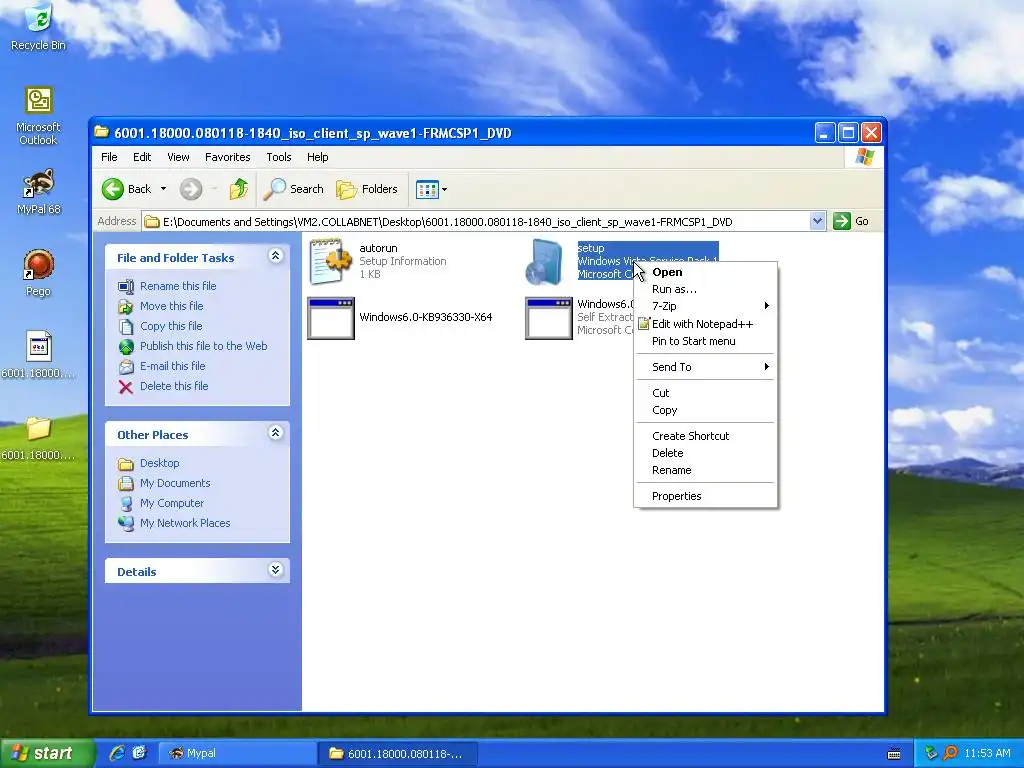
Task: Expand the Send To submenu
Action: click(706, 367)
